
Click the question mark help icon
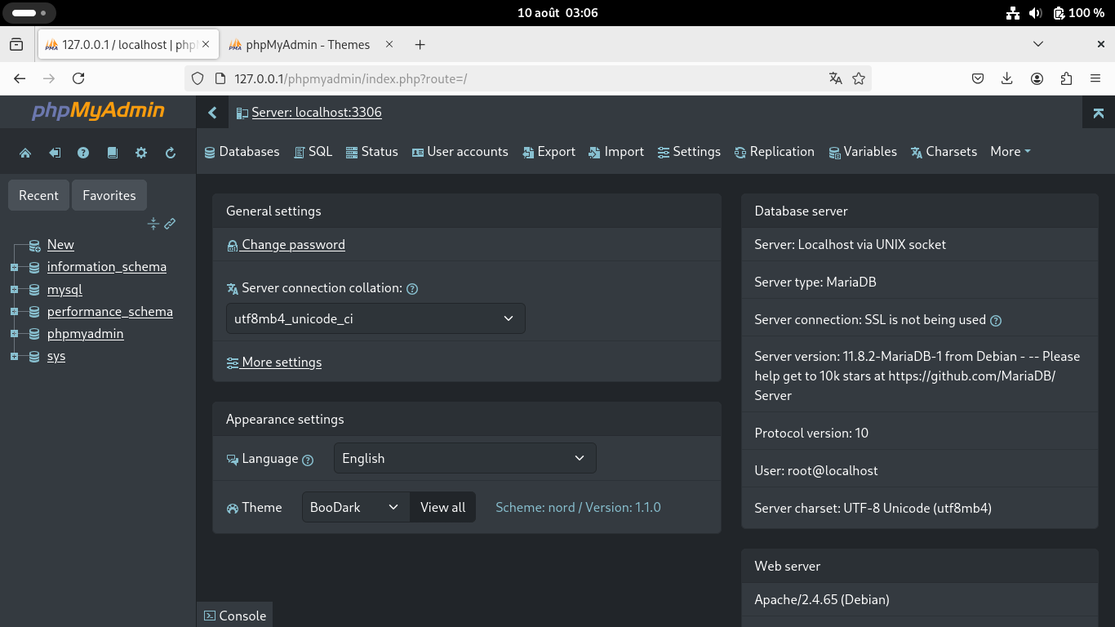pos(83,154)
